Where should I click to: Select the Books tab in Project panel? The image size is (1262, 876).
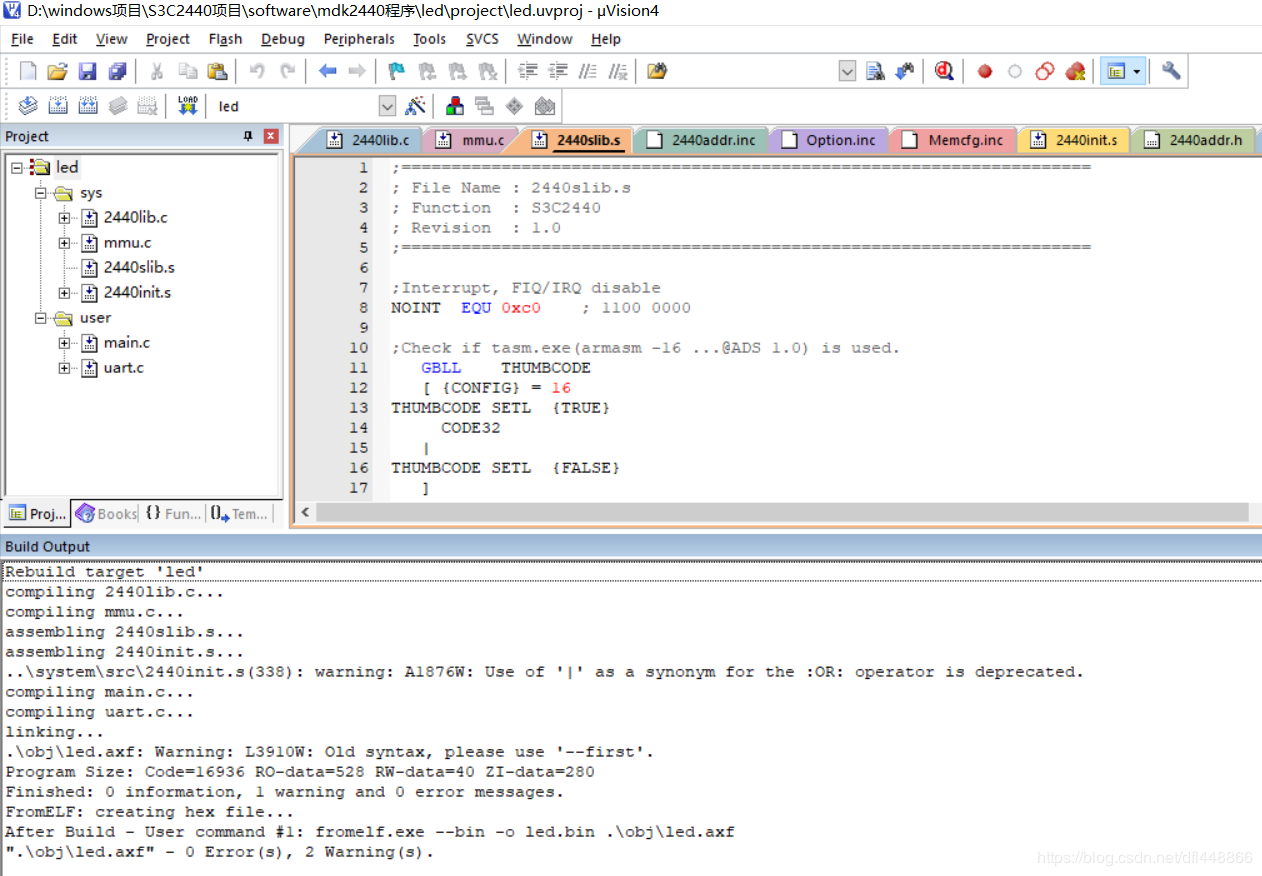point(106,514)
